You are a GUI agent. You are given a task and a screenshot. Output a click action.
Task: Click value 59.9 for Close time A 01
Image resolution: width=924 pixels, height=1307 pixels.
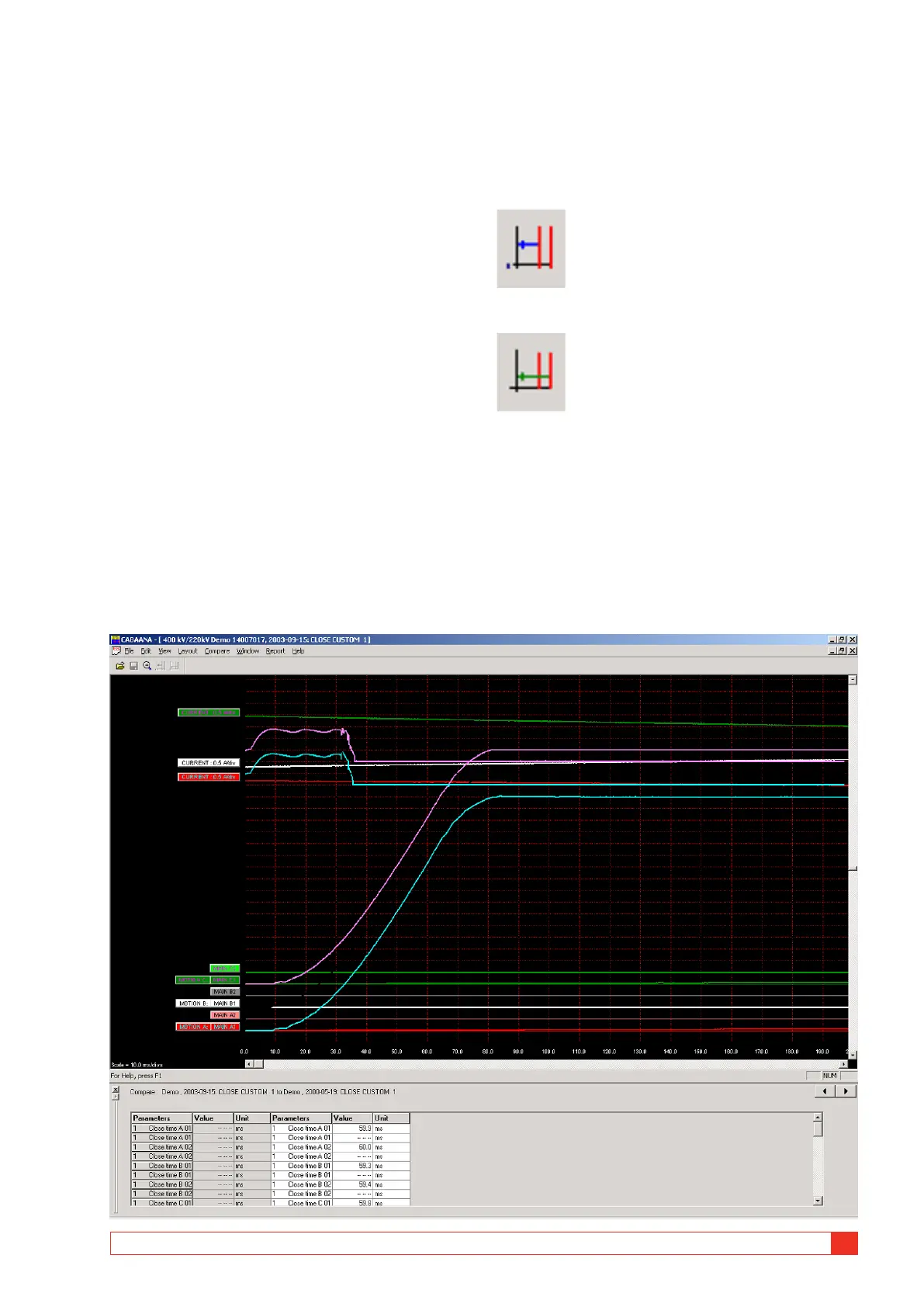pos(352,1128)
